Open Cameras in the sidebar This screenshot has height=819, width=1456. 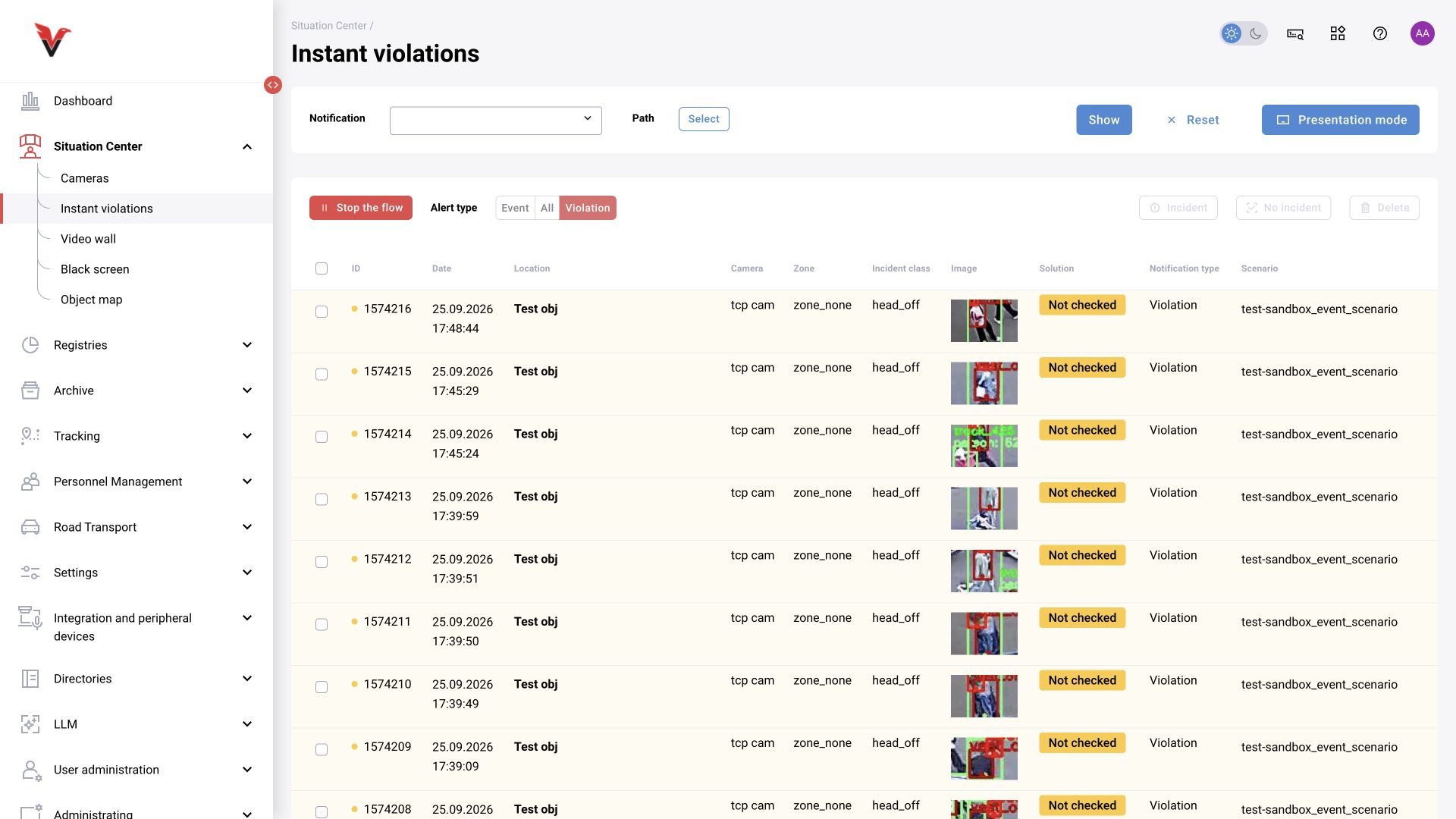click(85, 178)
